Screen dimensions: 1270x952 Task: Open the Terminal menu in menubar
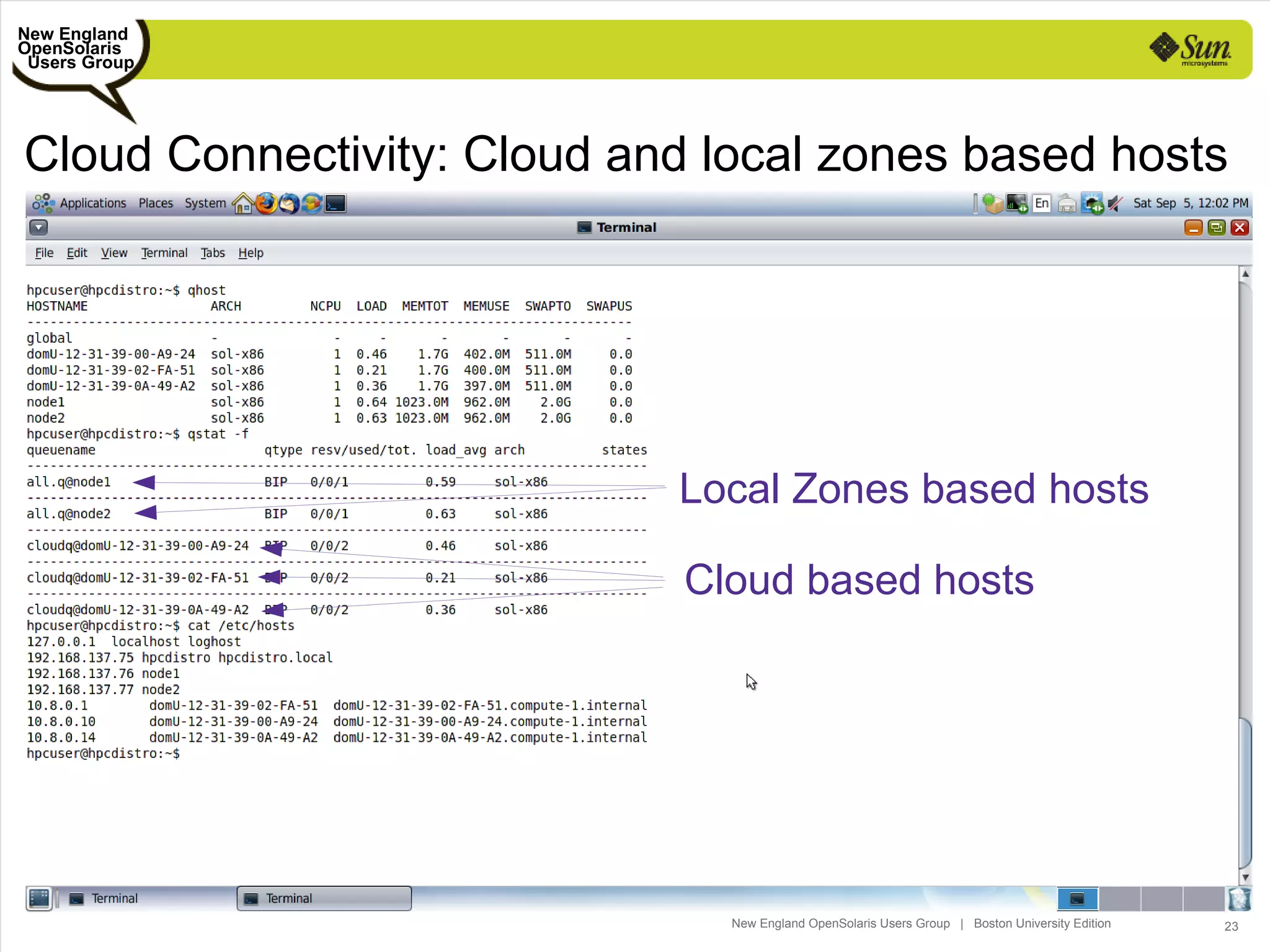point(164,253)
